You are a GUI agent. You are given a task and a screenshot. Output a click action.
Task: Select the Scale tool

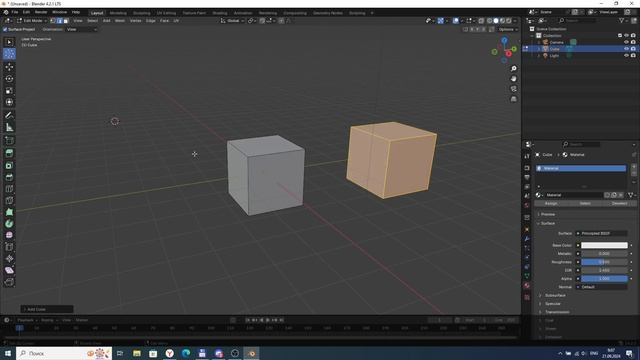pos(9,90)
